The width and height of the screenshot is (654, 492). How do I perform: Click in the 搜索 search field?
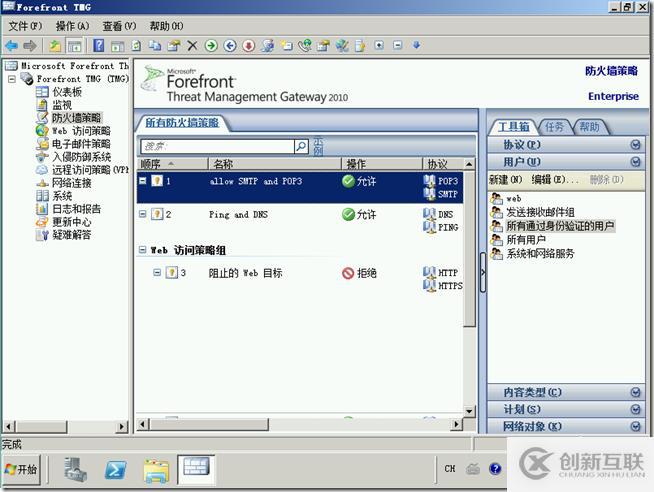(x=217, y=146)
